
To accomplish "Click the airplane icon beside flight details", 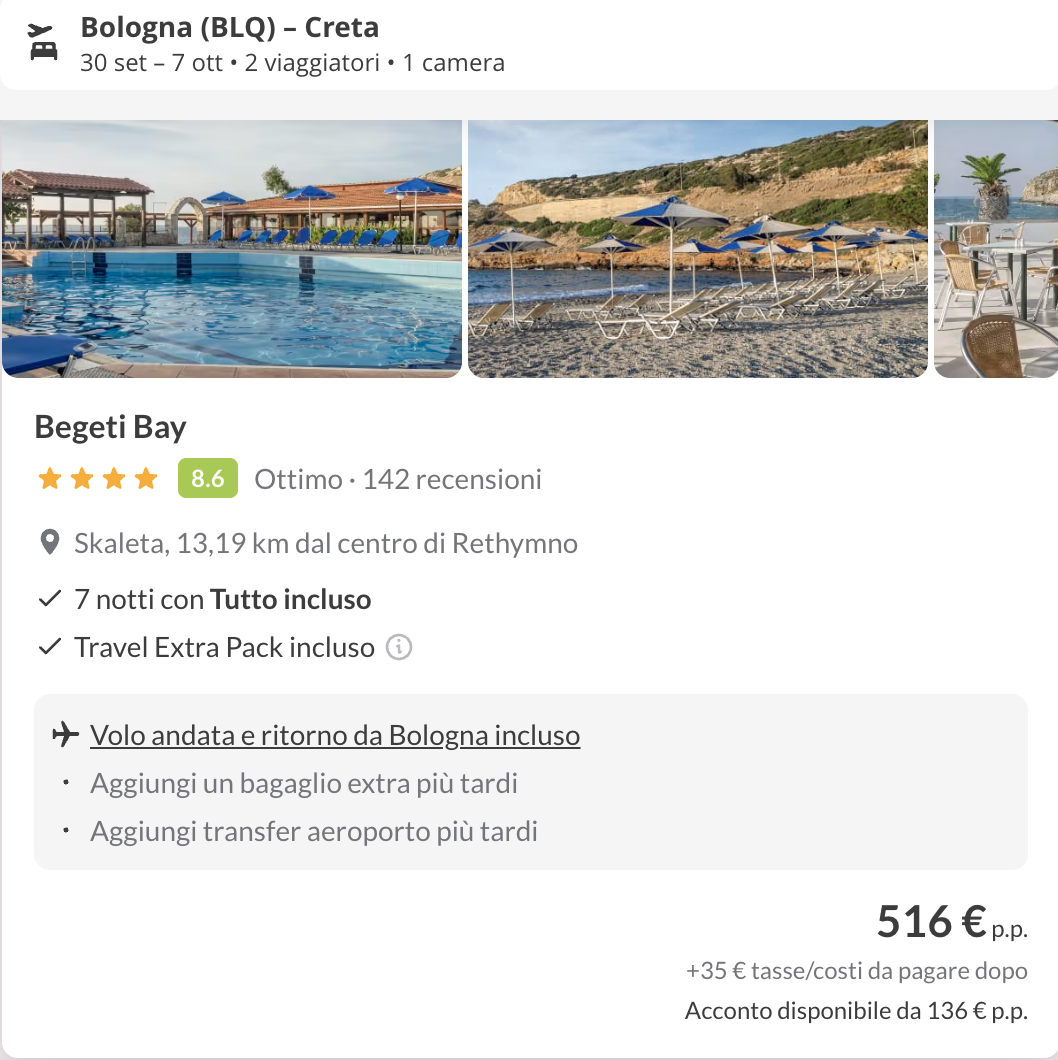I will [x=65, y=735].
